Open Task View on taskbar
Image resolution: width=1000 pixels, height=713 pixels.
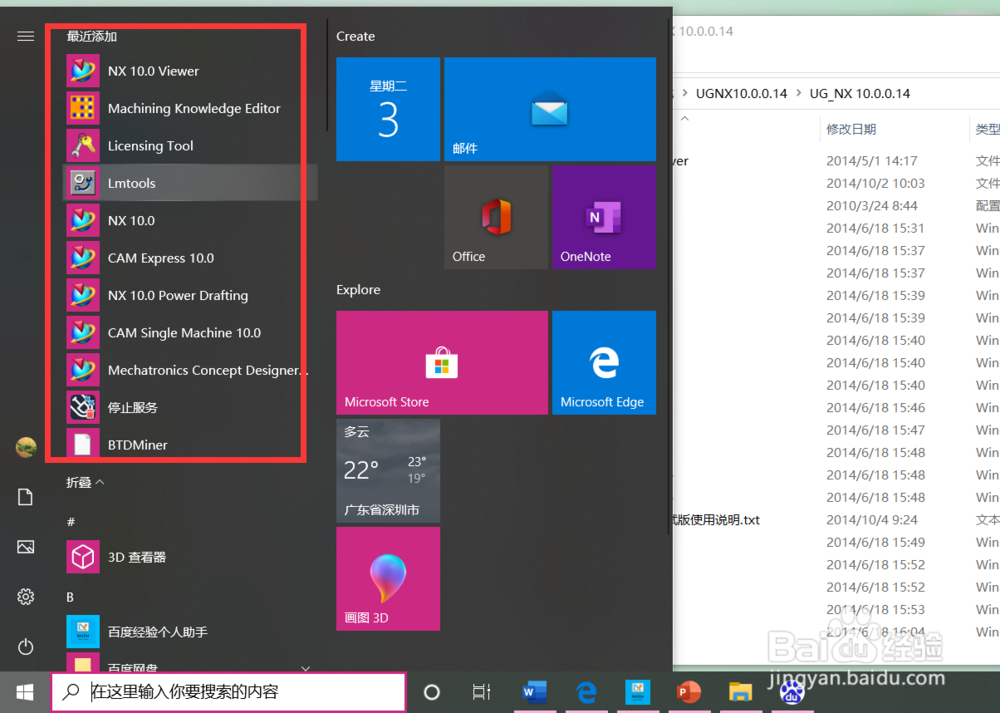click(x=482, y=692)
